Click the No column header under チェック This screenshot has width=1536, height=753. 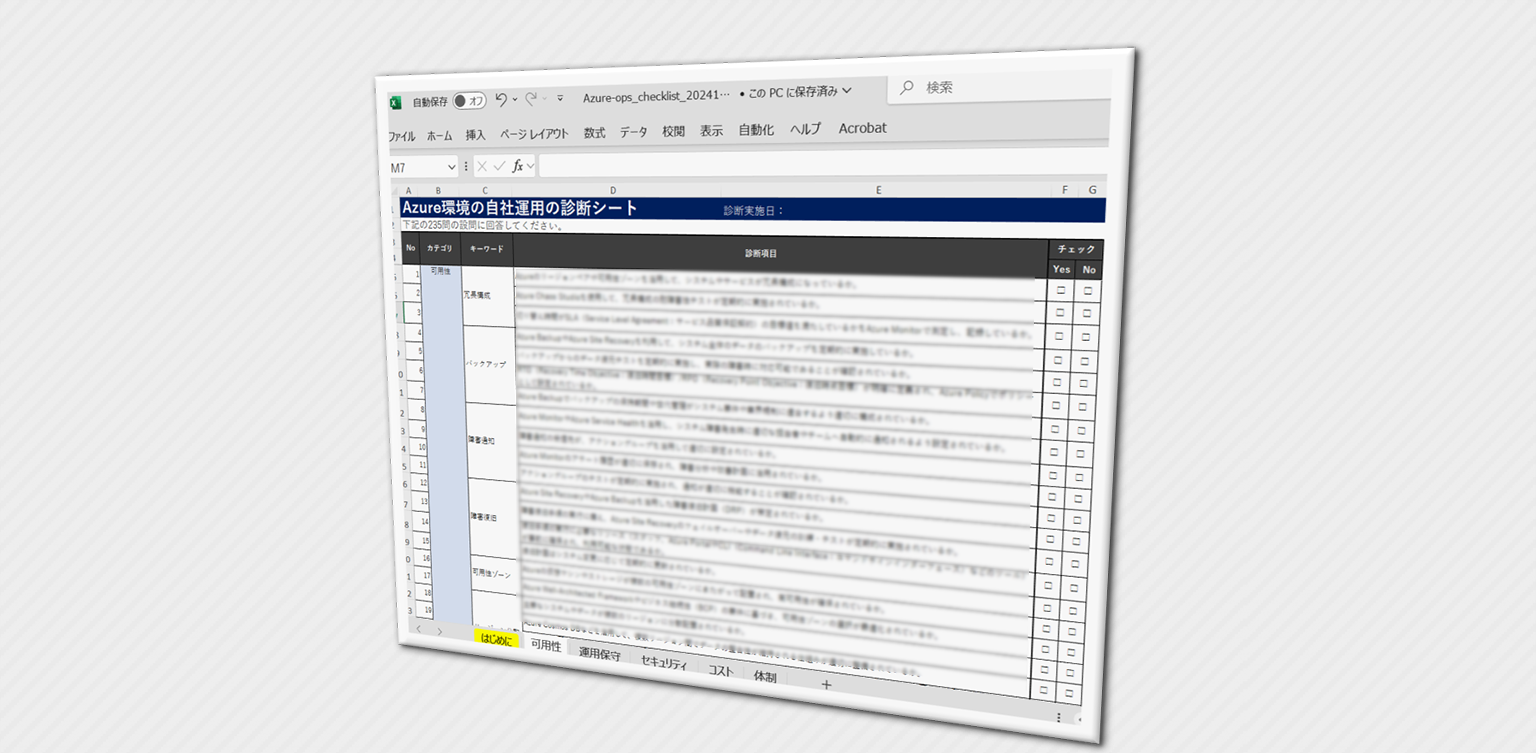point(1089,270)
